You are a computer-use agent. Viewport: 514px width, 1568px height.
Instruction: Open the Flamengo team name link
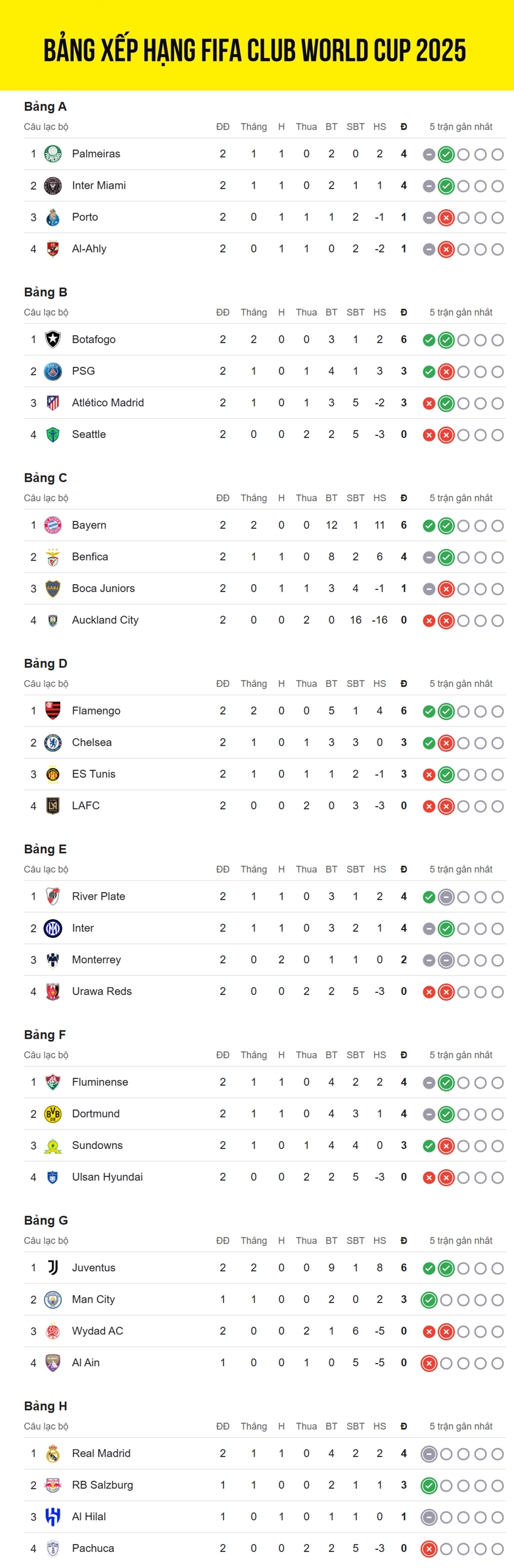coord(96,711)
